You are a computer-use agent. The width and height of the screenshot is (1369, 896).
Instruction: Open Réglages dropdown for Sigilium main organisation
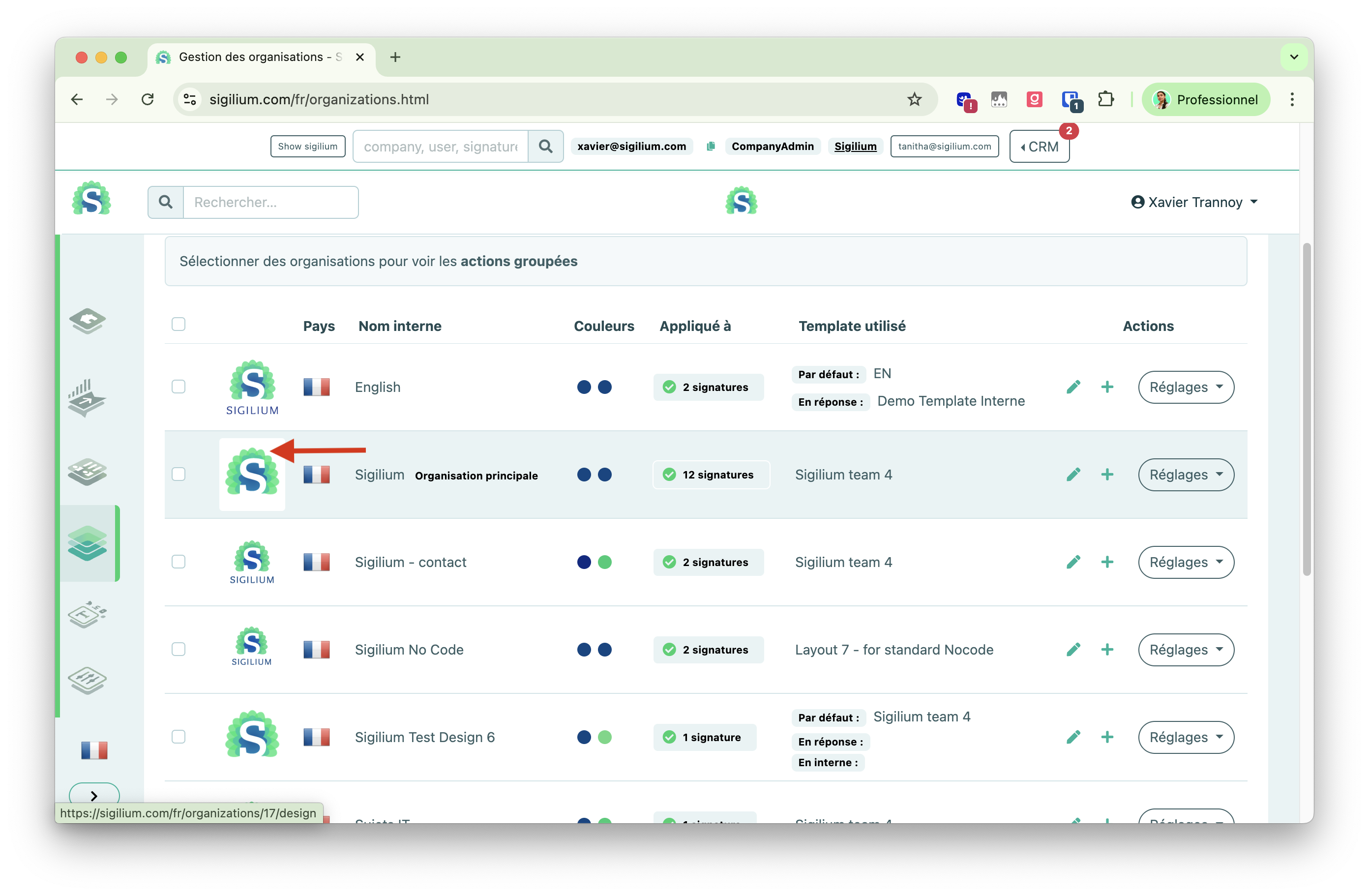[1186, 475]
